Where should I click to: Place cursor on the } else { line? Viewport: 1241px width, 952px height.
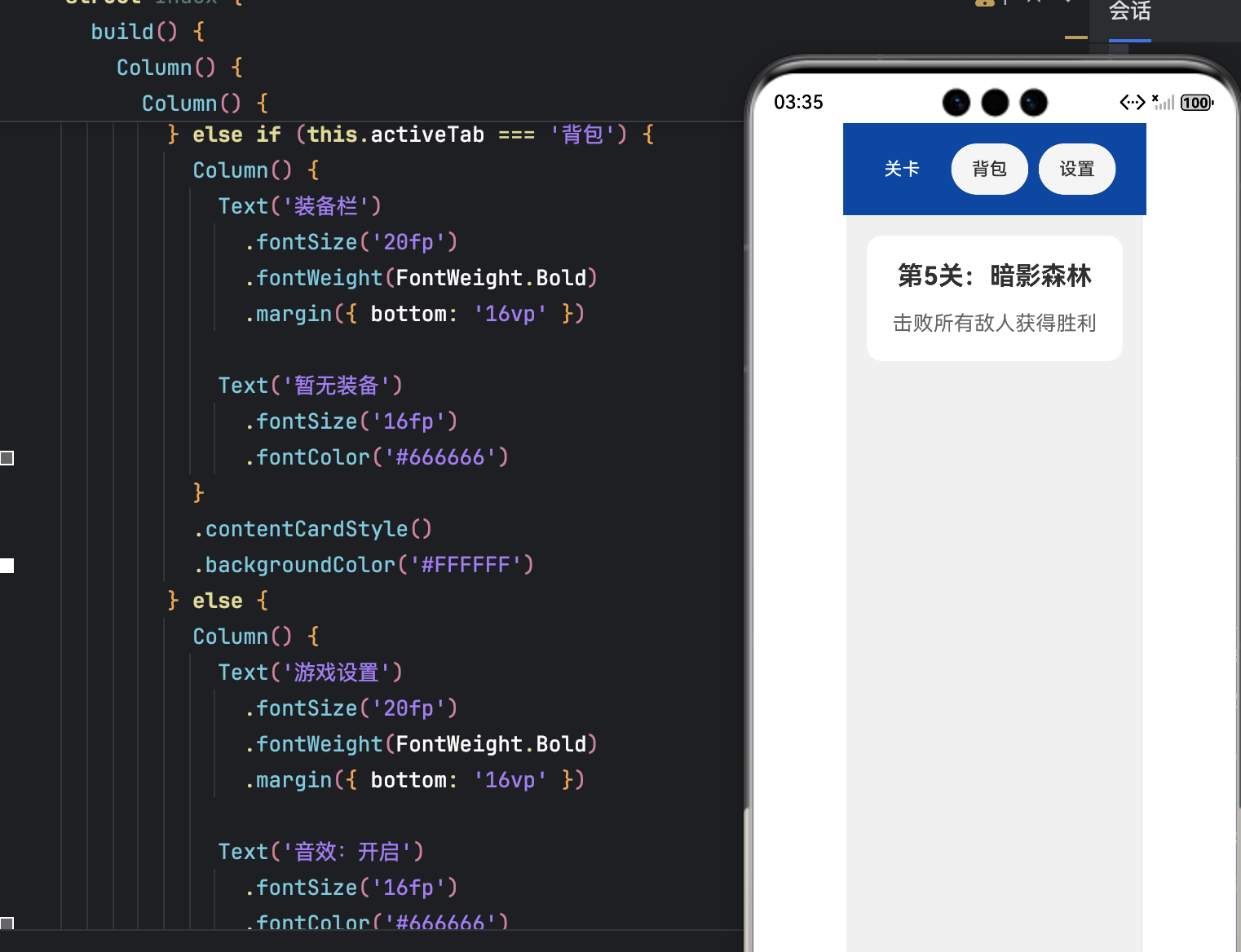pos(218,601)
